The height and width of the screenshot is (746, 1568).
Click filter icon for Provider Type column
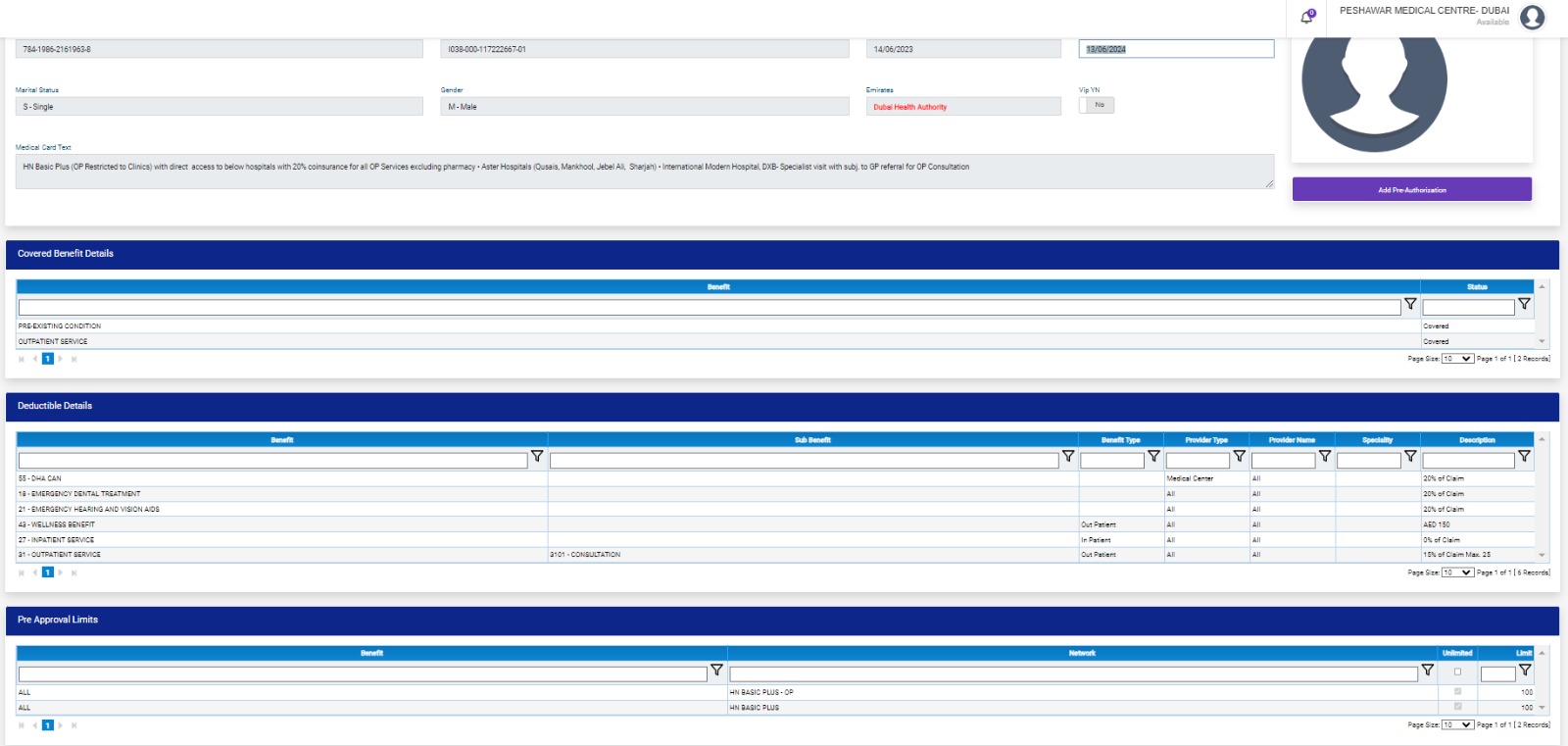(x=1239, y=457)
